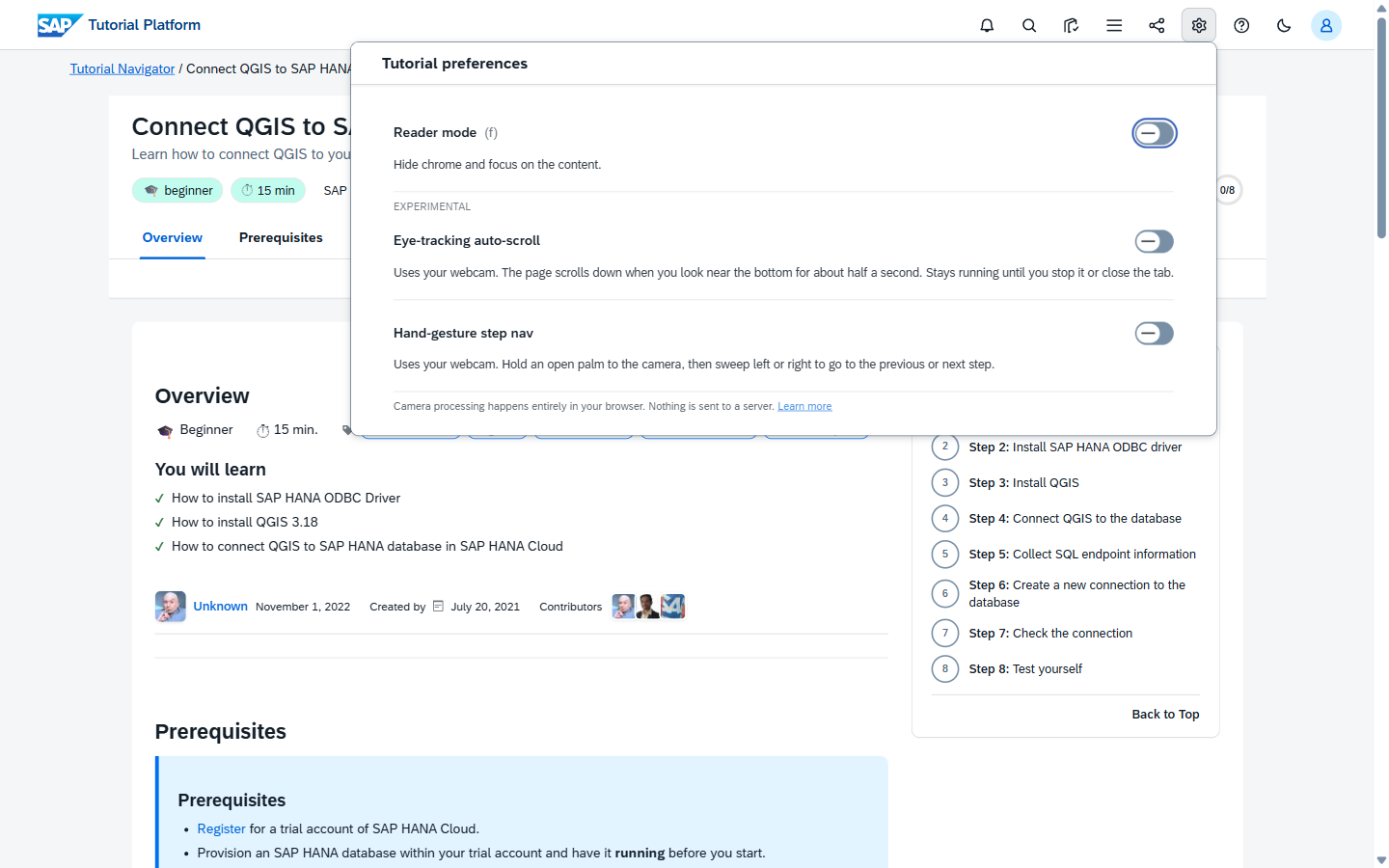
Task: Click the third contributor avatar
Action: [672, 607]
